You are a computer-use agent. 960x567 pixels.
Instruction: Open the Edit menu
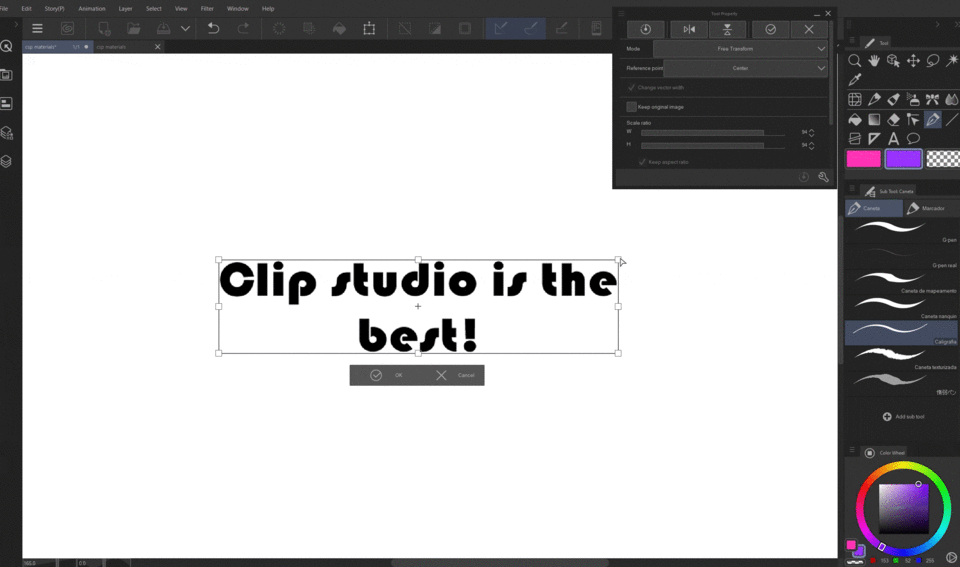tap(26, 9)
